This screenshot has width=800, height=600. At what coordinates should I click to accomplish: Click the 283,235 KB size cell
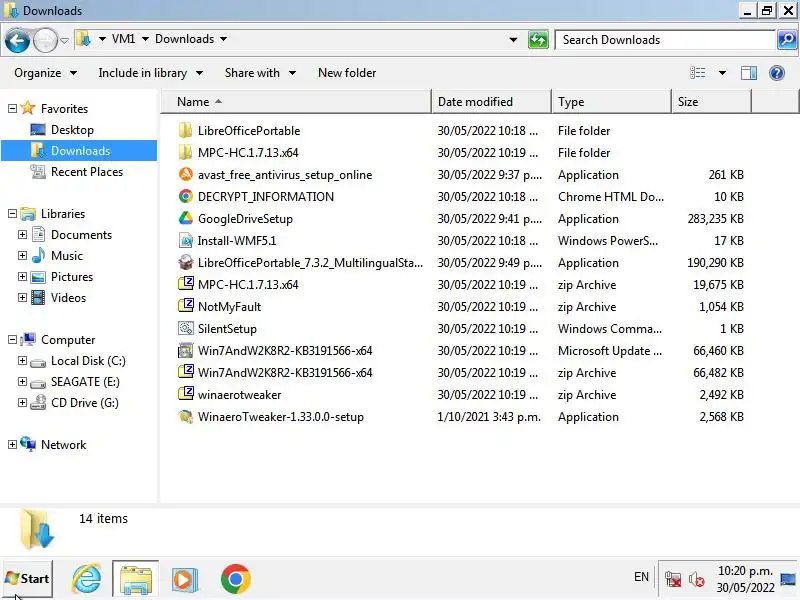[715, 218]
